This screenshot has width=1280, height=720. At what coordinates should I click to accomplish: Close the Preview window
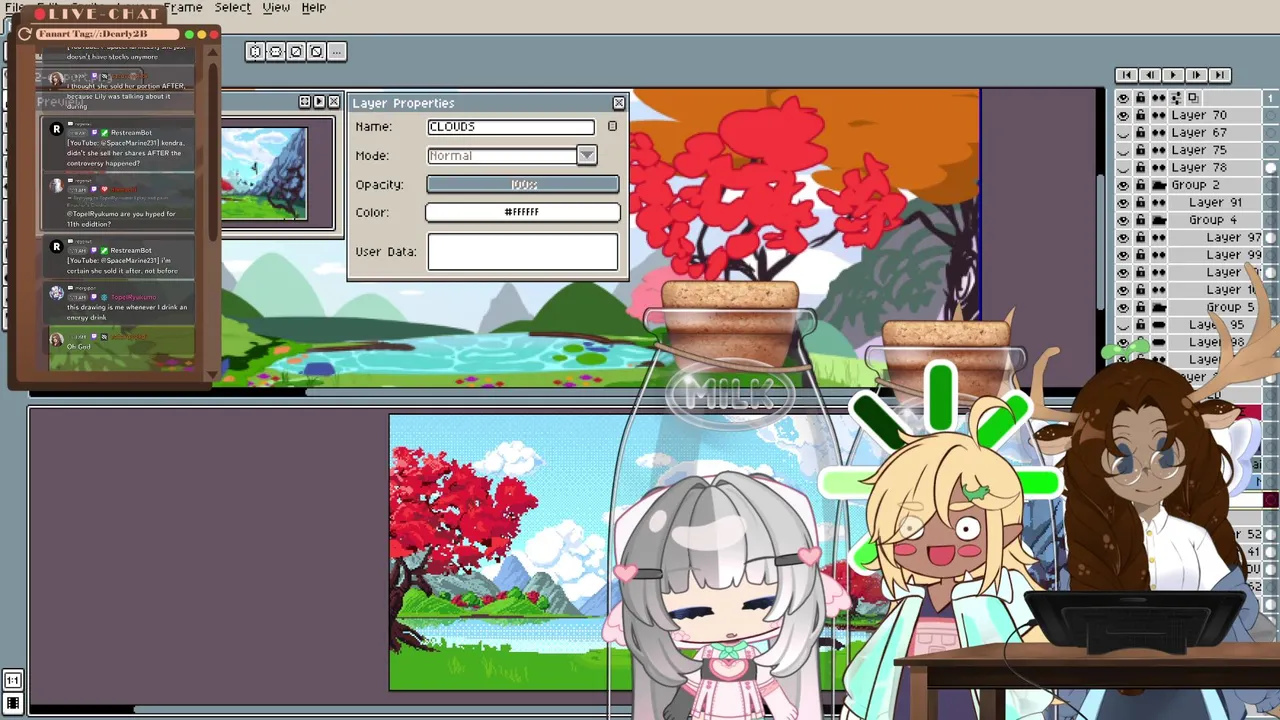point(334,101)
